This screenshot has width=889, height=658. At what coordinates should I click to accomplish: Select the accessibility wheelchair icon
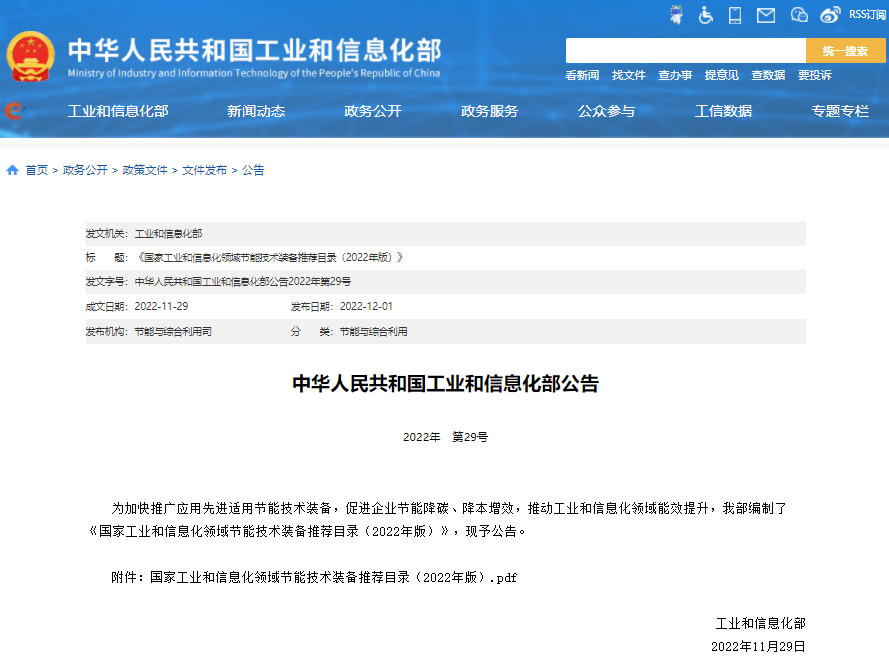(706, 14)
